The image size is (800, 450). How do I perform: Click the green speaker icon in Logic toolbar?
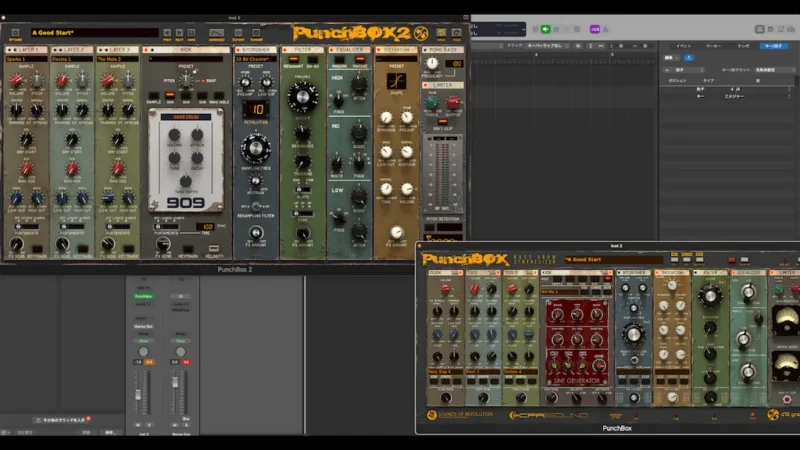point(545,29)
